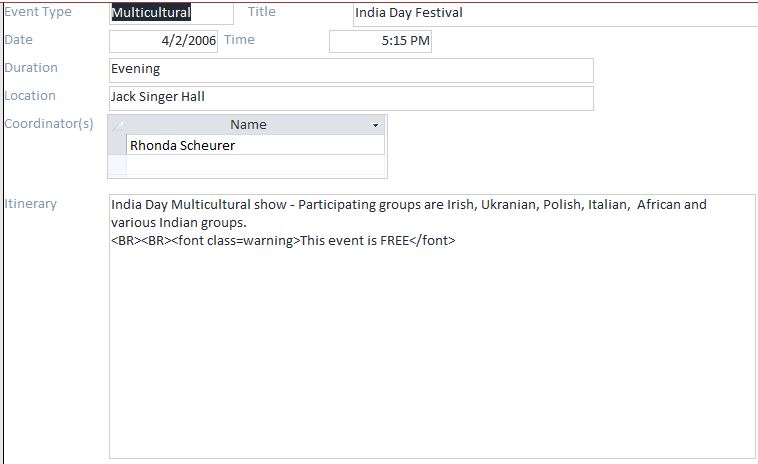The image size is (758, 464).
Task: Click the Rhonda Scheurer name cell
Action: pyautogui.click(x=255, y=145)
